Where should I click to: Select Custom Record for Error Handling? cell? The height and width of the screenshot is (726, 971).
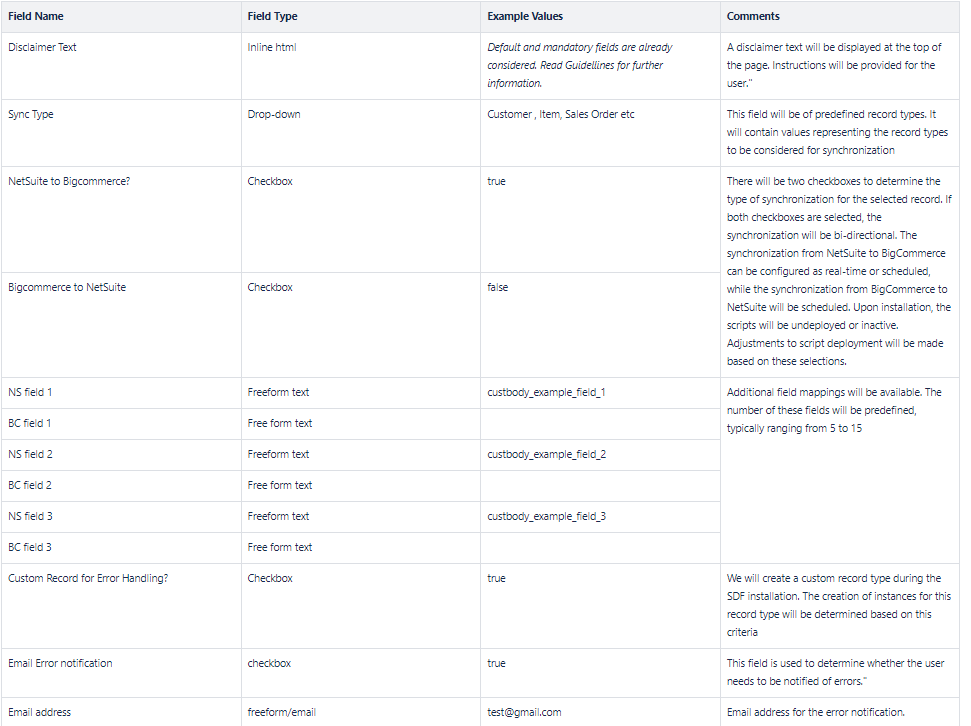click(x=88, y=578)
